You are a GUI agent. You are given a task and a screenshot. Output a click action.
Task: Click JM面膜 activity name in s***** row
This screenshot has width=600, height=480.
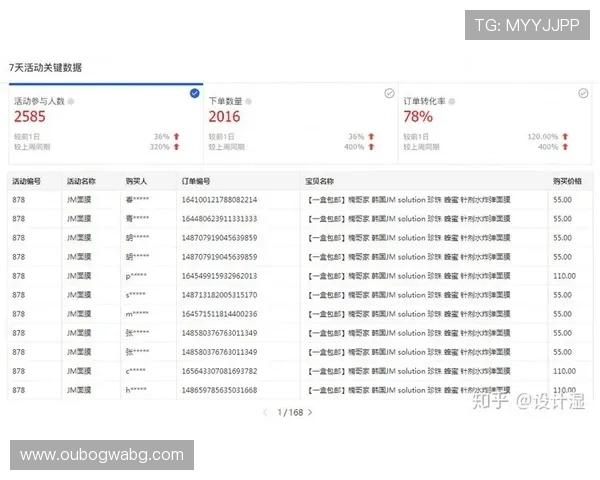click(79, 295)
